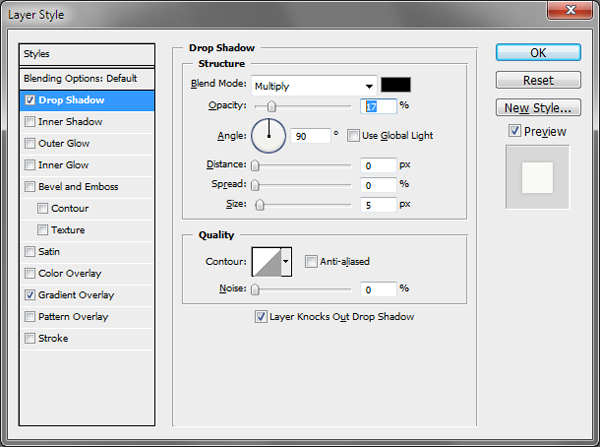Select the Drop Shadow effect row
The image size is (600, 447).
tap(87, 100)
